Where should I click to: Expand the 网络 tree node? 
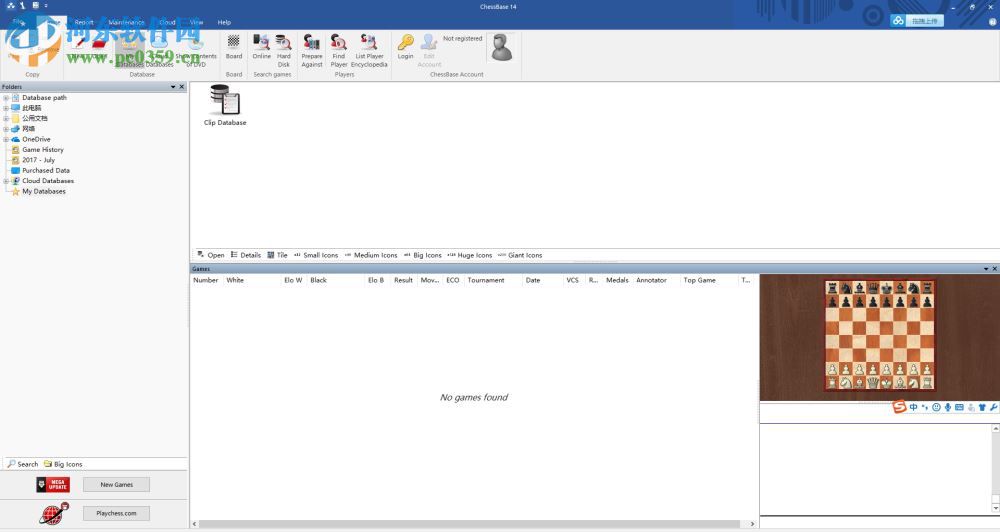pos(6,129)
